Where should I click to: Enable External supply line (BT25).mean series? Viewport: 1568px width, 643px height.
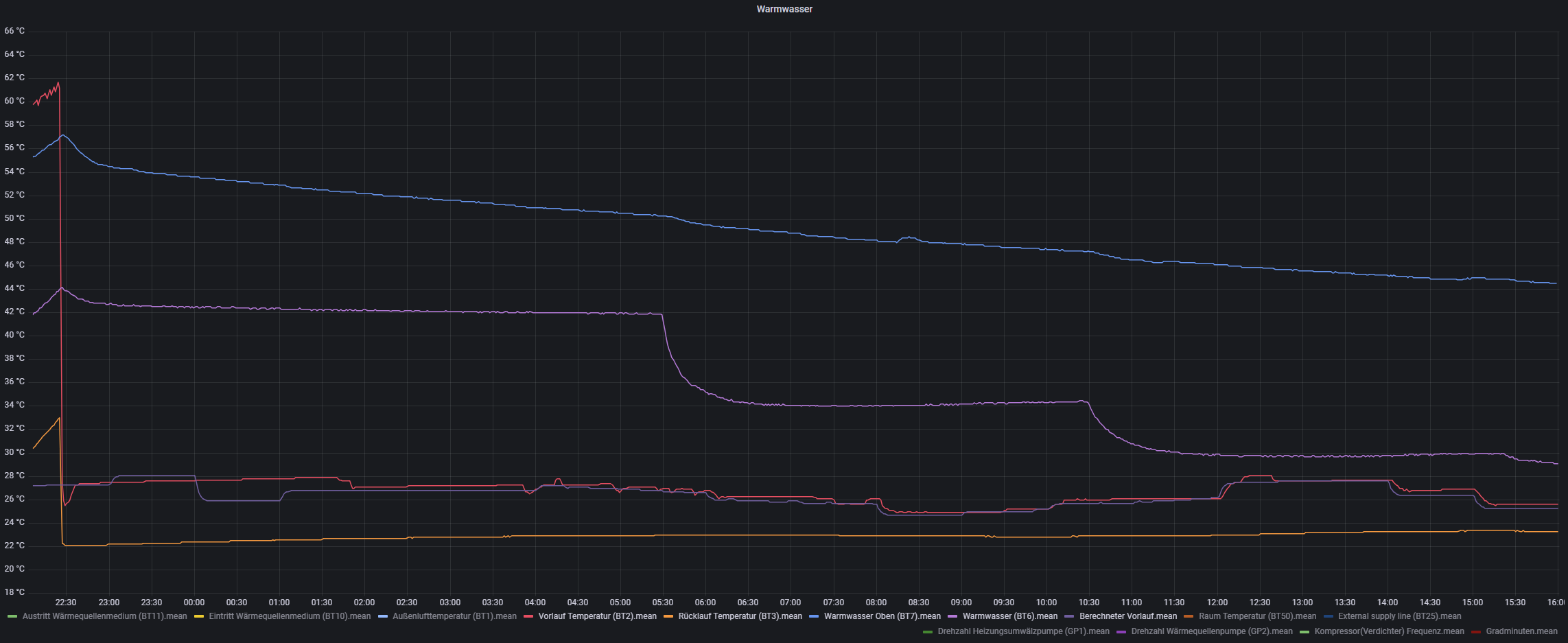pyautogui.click(x=1399, y=616)
